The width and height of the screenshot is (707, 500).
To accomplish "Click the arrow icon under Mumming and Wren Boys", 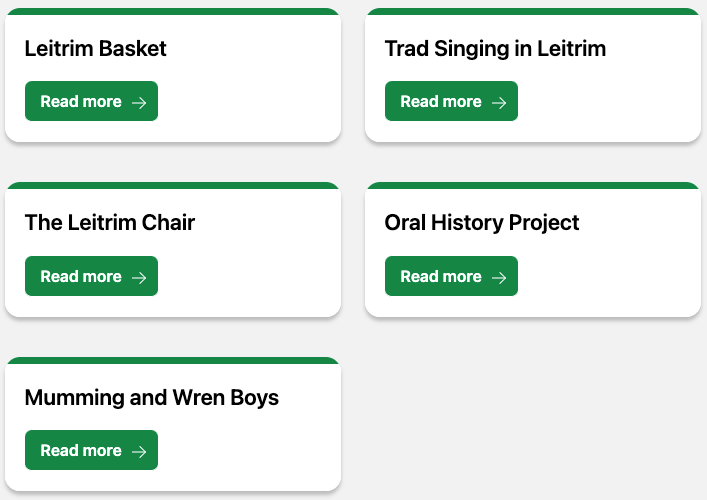I will [x=139, y=452].
